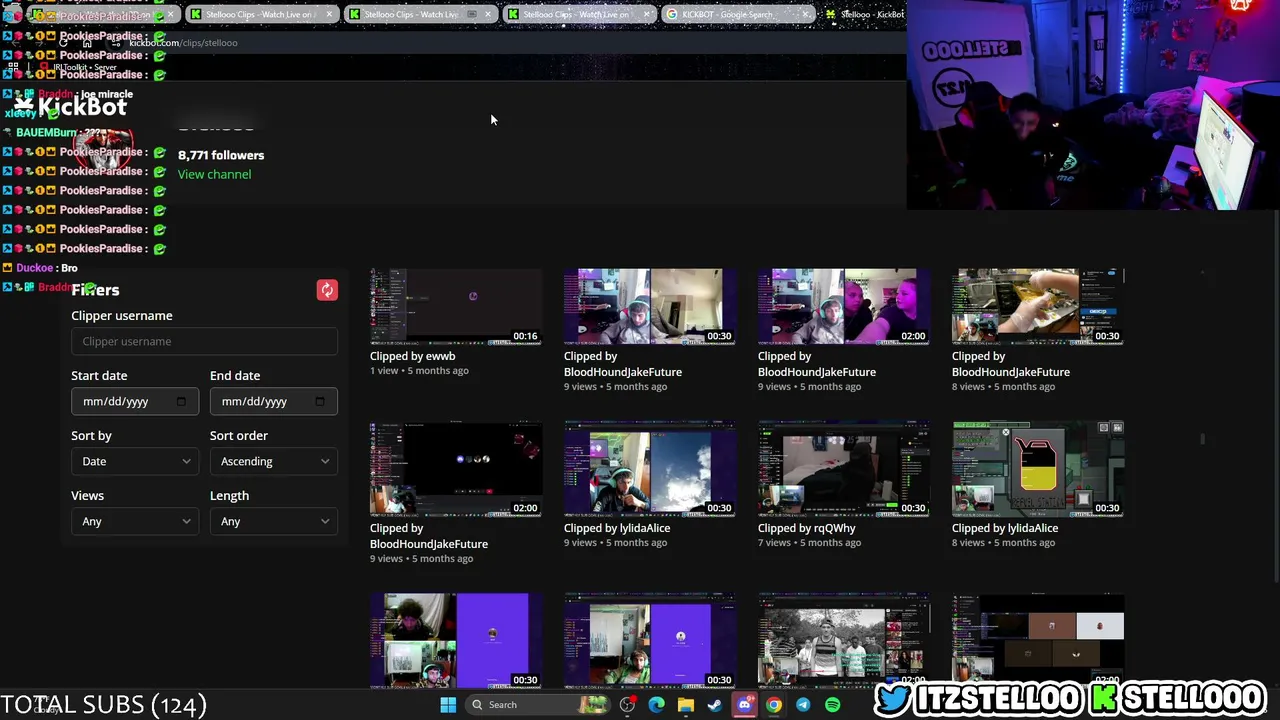The height and width of the screenshot is (720, 1280).
Task: Click the End date mm/dd/yyyy field
Action: tap(274, 401)
